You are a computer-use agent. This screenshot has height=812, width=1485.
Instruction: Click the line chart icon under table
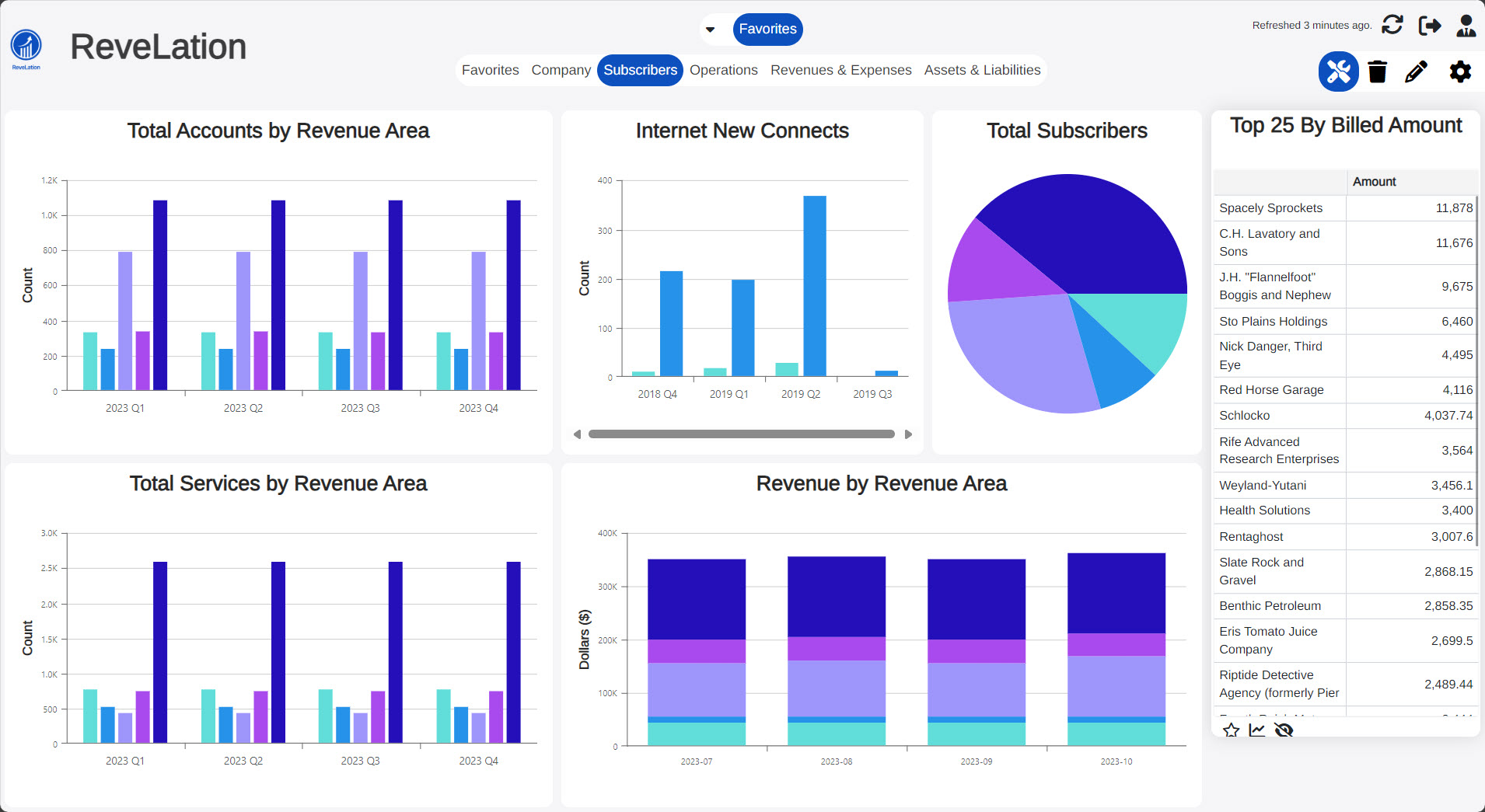click(1256, 730)
